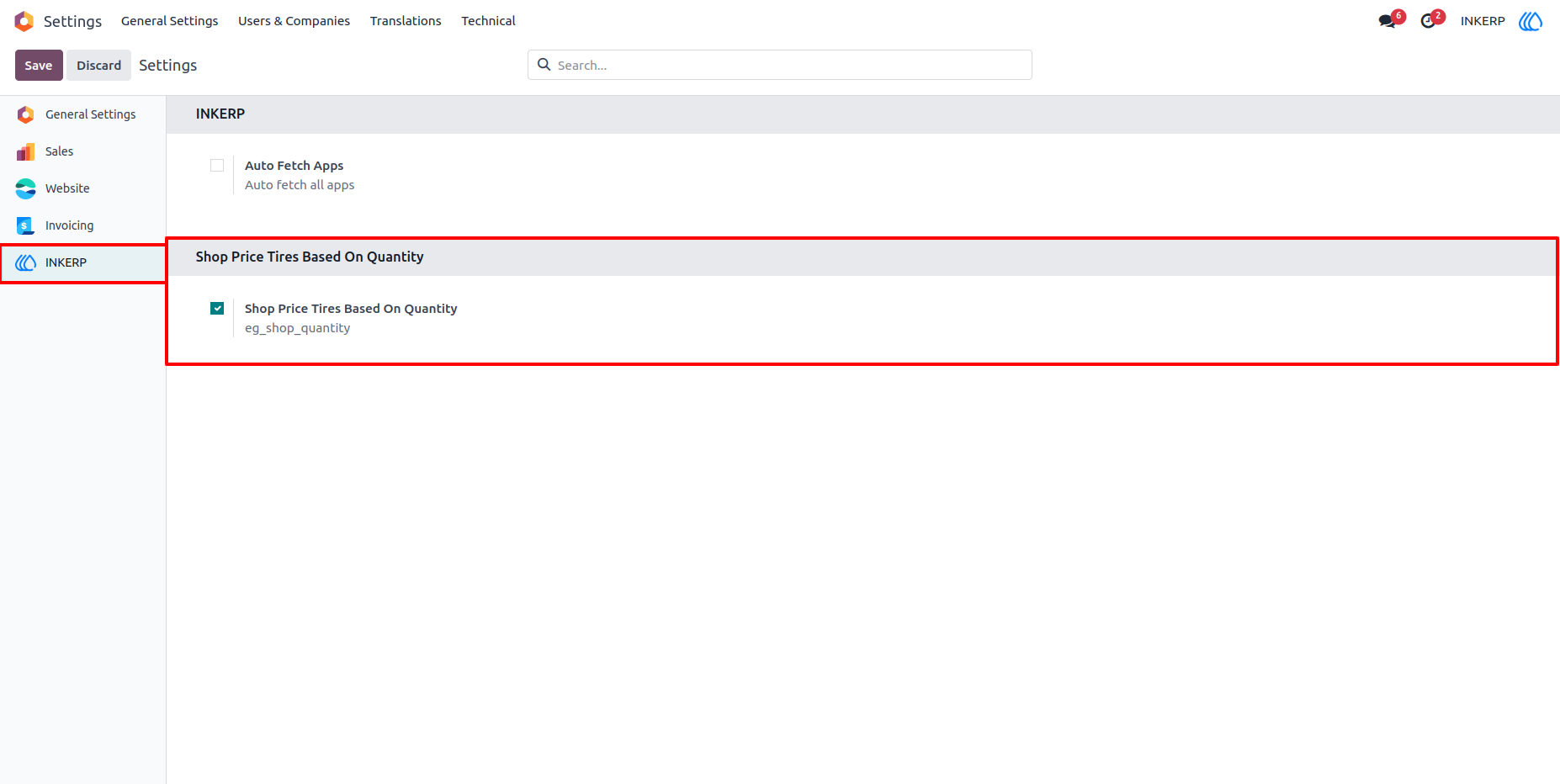1560x784 pixels.
Task: Click the 'Auto fetch all apps' description
Action: point(300,185)
